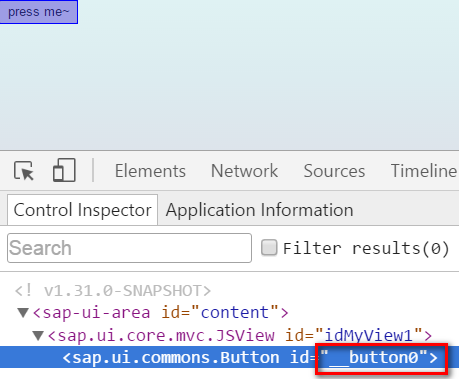Click the v1.31.0-SNAPSHOT version comment
459x379 pixels.
(113, 291)
